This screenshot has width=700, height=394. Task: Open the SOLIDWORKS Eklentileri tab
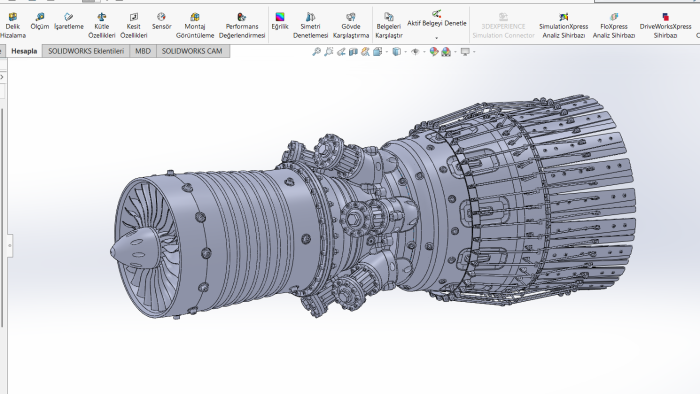(x=86, y=51)
